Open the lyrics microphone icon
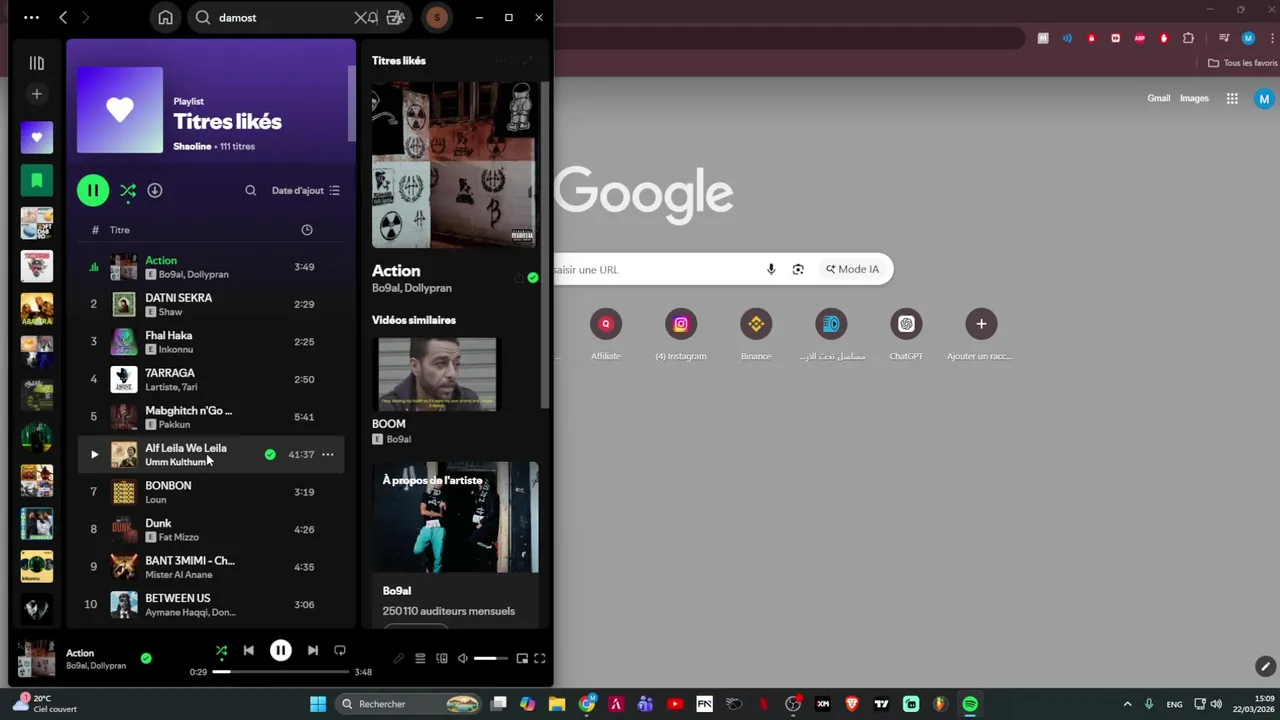Screen dimensions: 1280x720 pos(399,658)
